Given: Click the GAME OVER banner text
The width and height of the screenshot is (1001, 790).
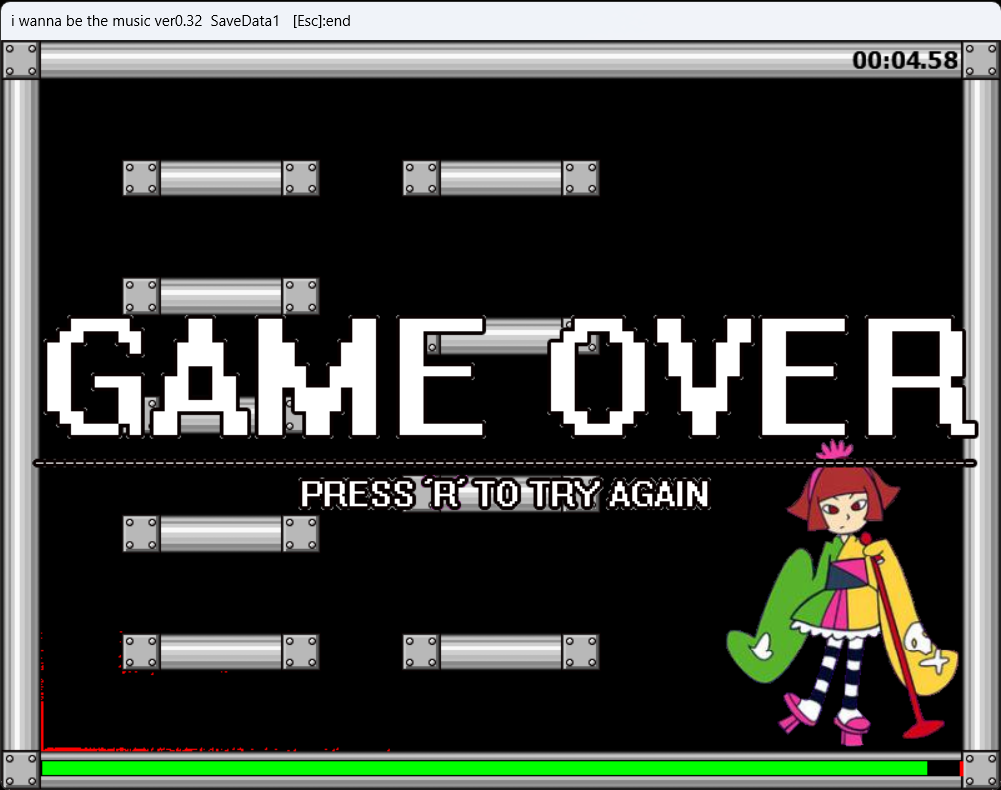Looking at the screenshot, I should (x=511, y=377).
